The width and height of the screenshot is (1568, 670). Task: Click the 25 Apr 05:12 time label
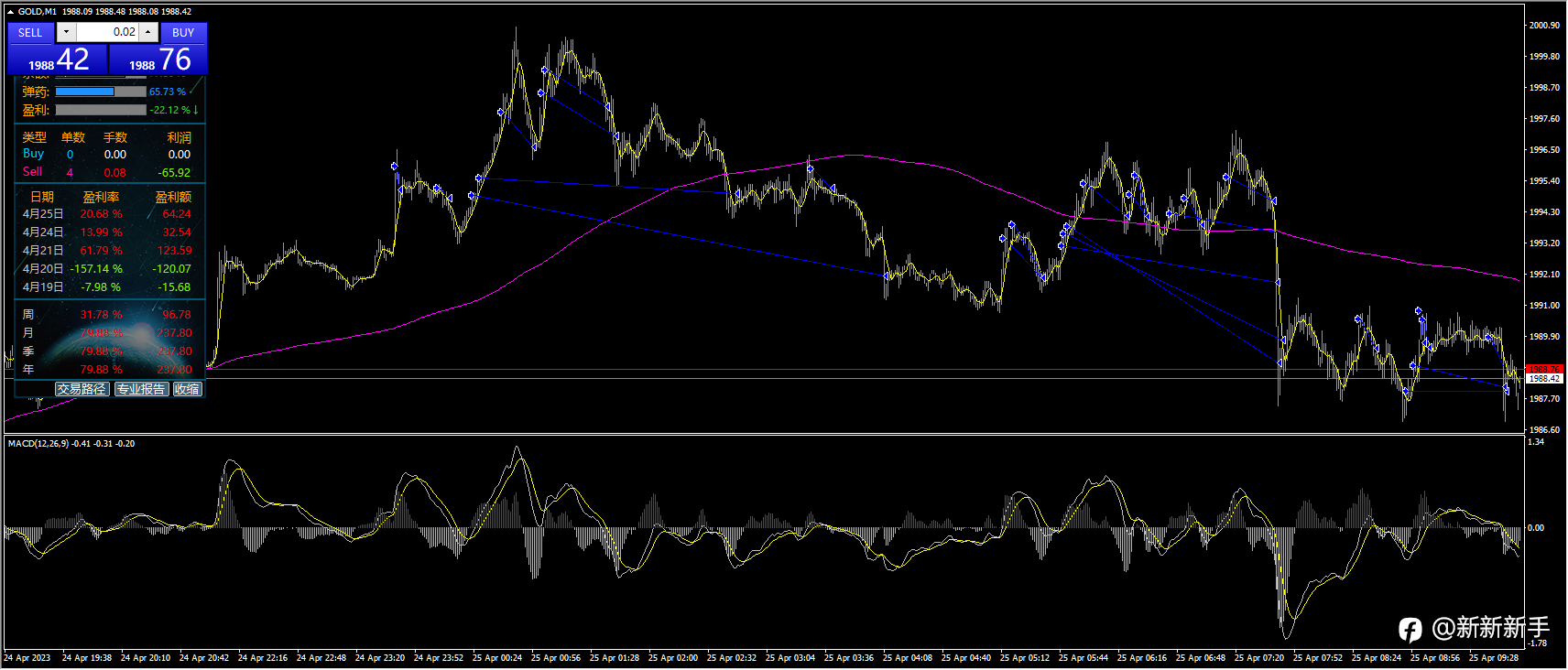pos(1025,658)
